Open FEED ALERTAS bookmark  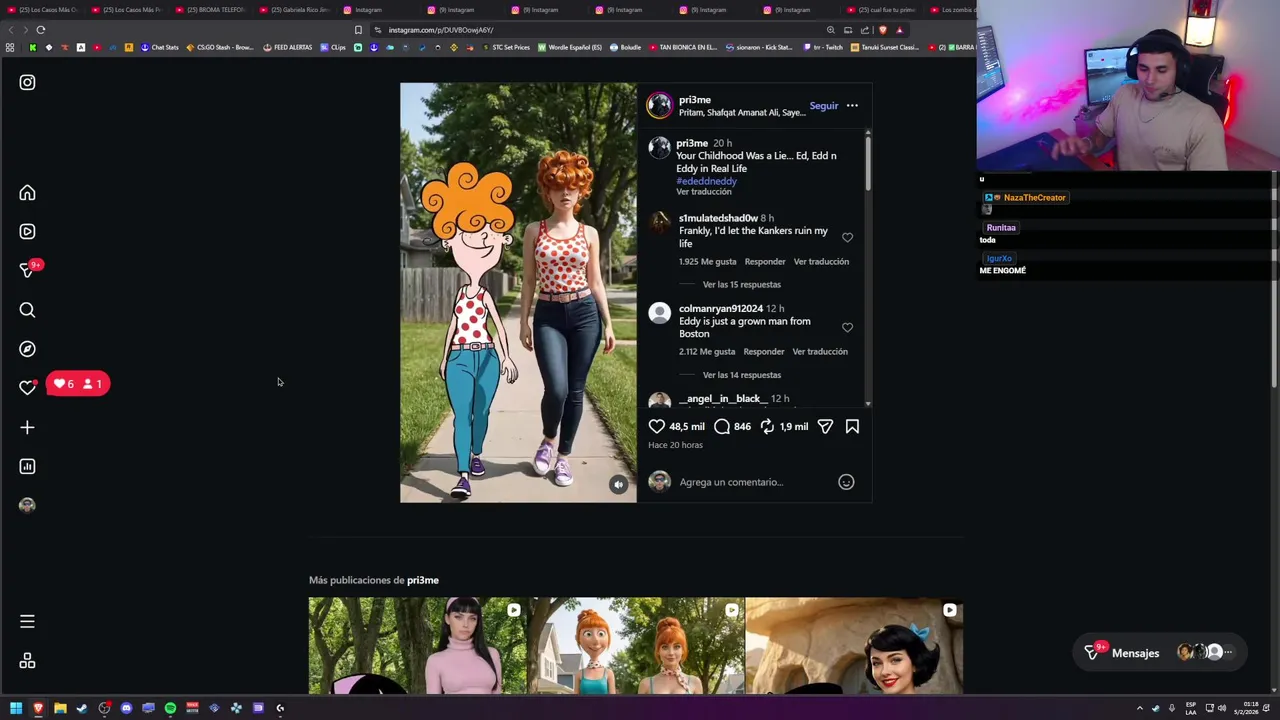pyautogui.click(x=288, y=47)
